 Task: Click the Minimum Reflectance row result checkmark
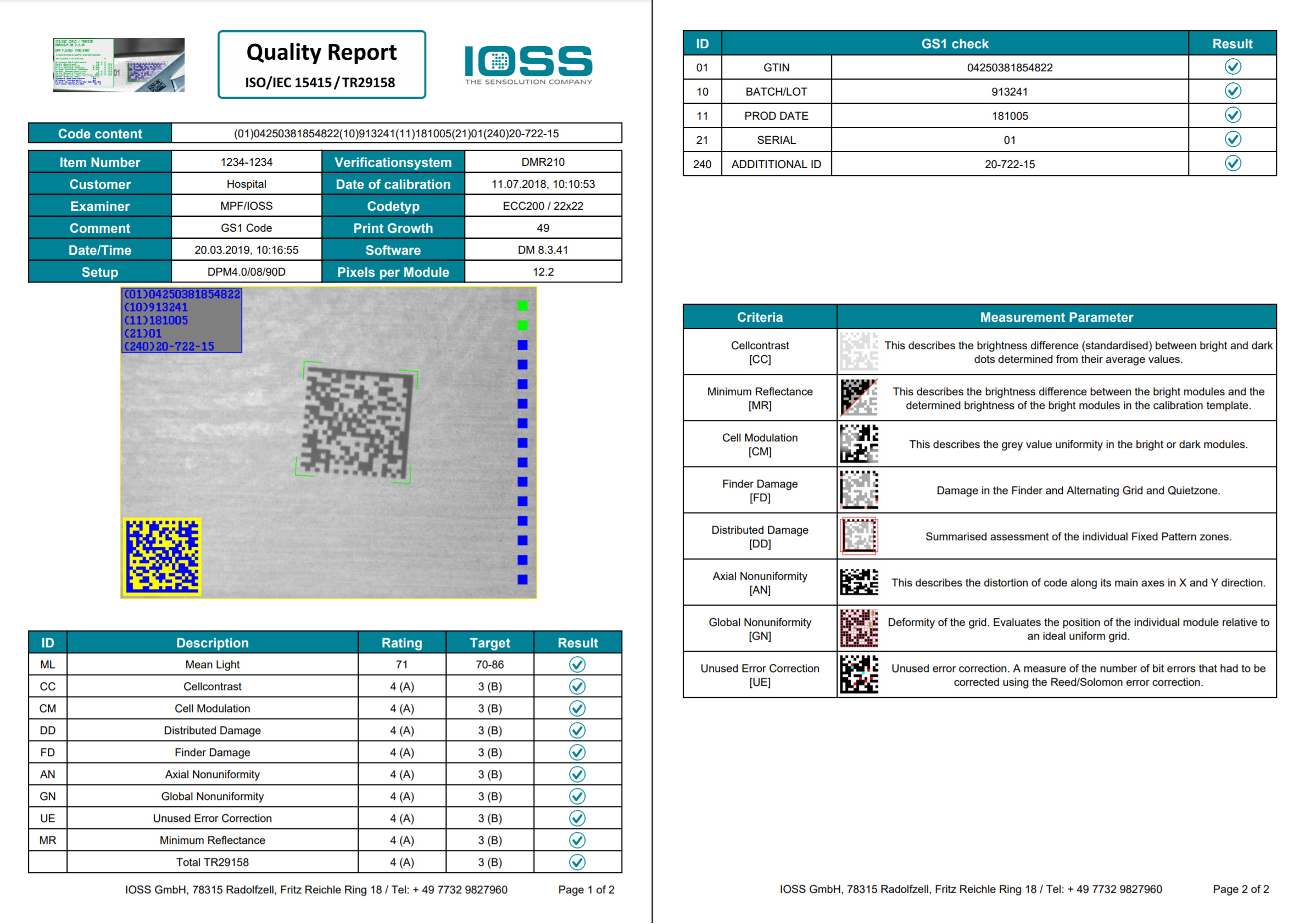point(578,841)
